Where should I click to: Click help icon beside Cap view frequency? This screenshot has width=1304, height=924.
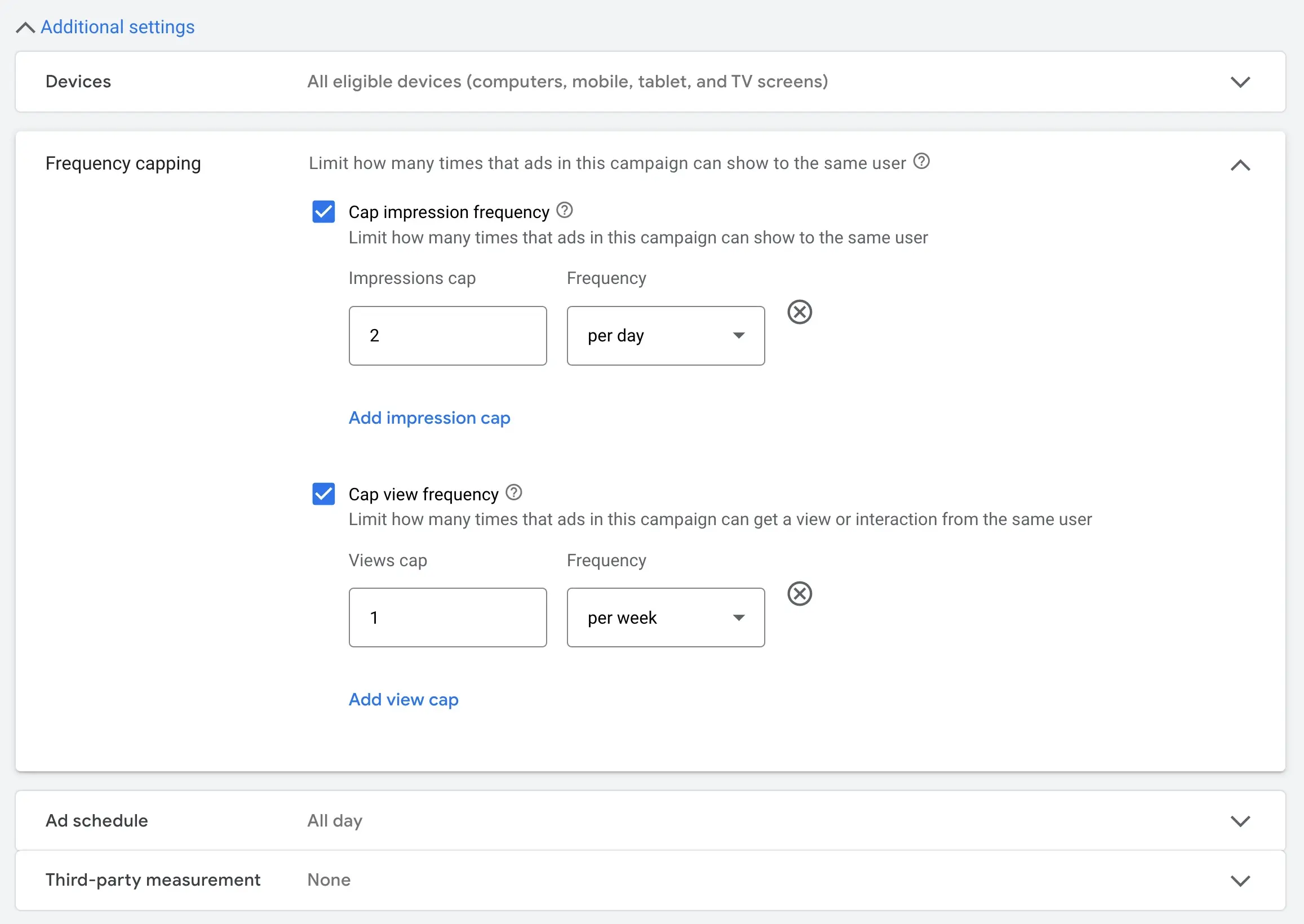(513, 492)
